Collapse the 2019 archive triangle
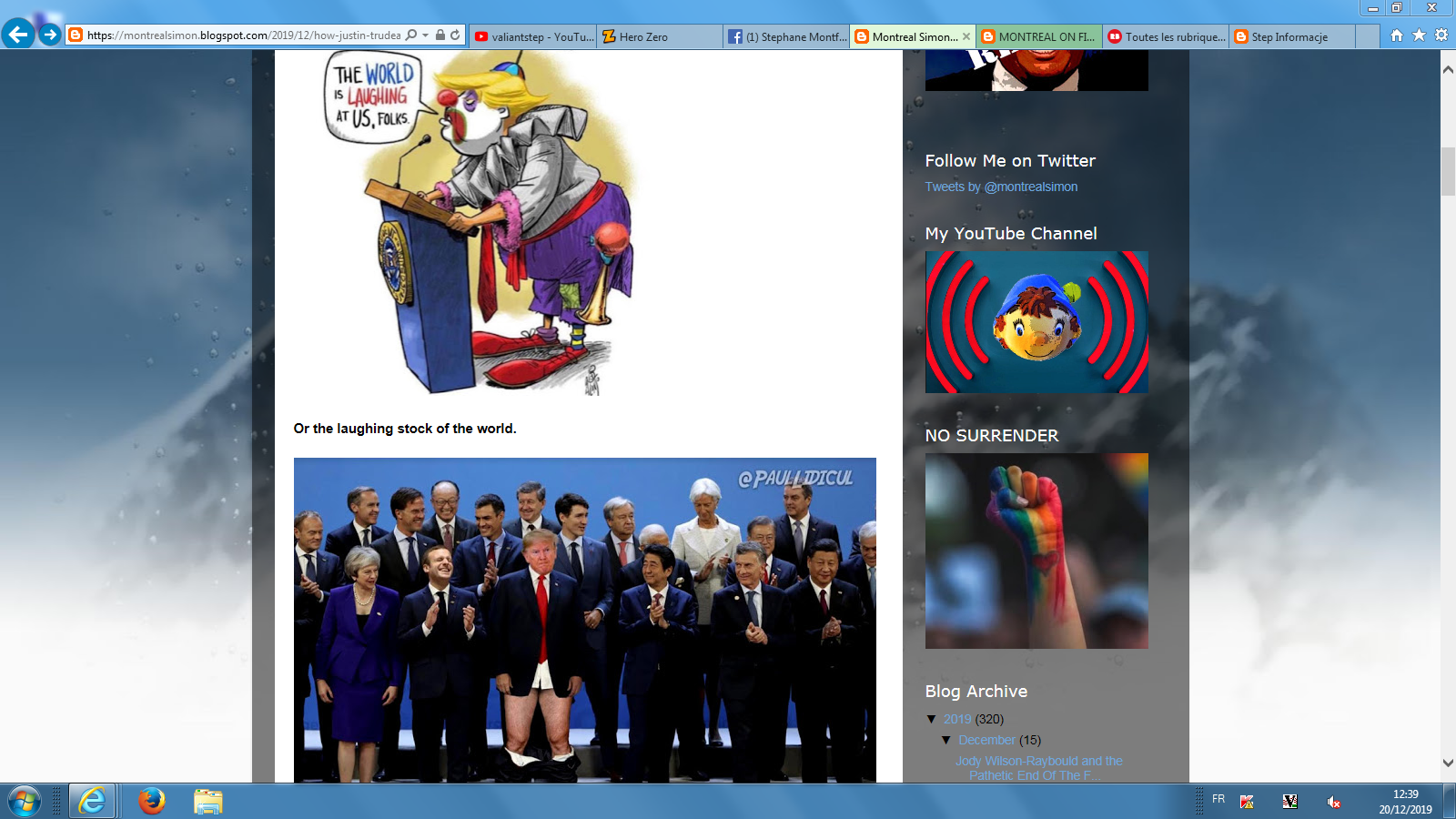This screenshot has height=819, width=1456. (x=931, y=719)
